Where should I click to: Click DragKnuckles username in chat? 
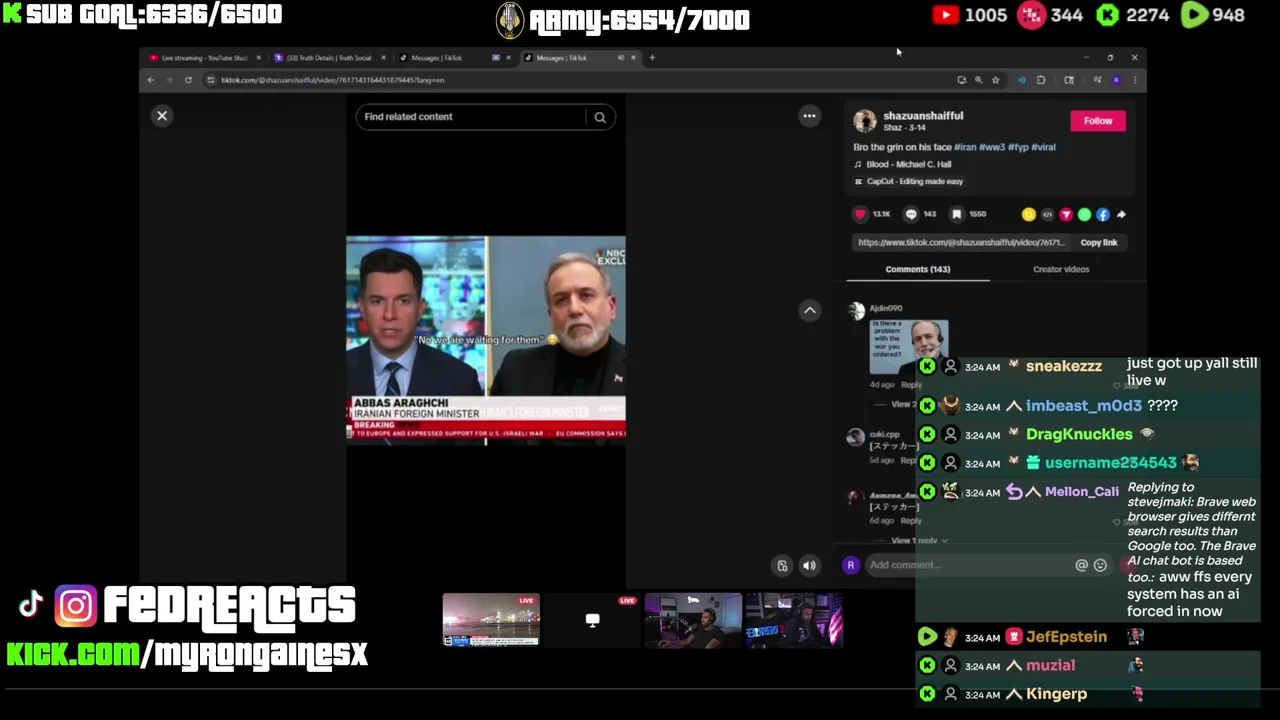point(1079,434)
